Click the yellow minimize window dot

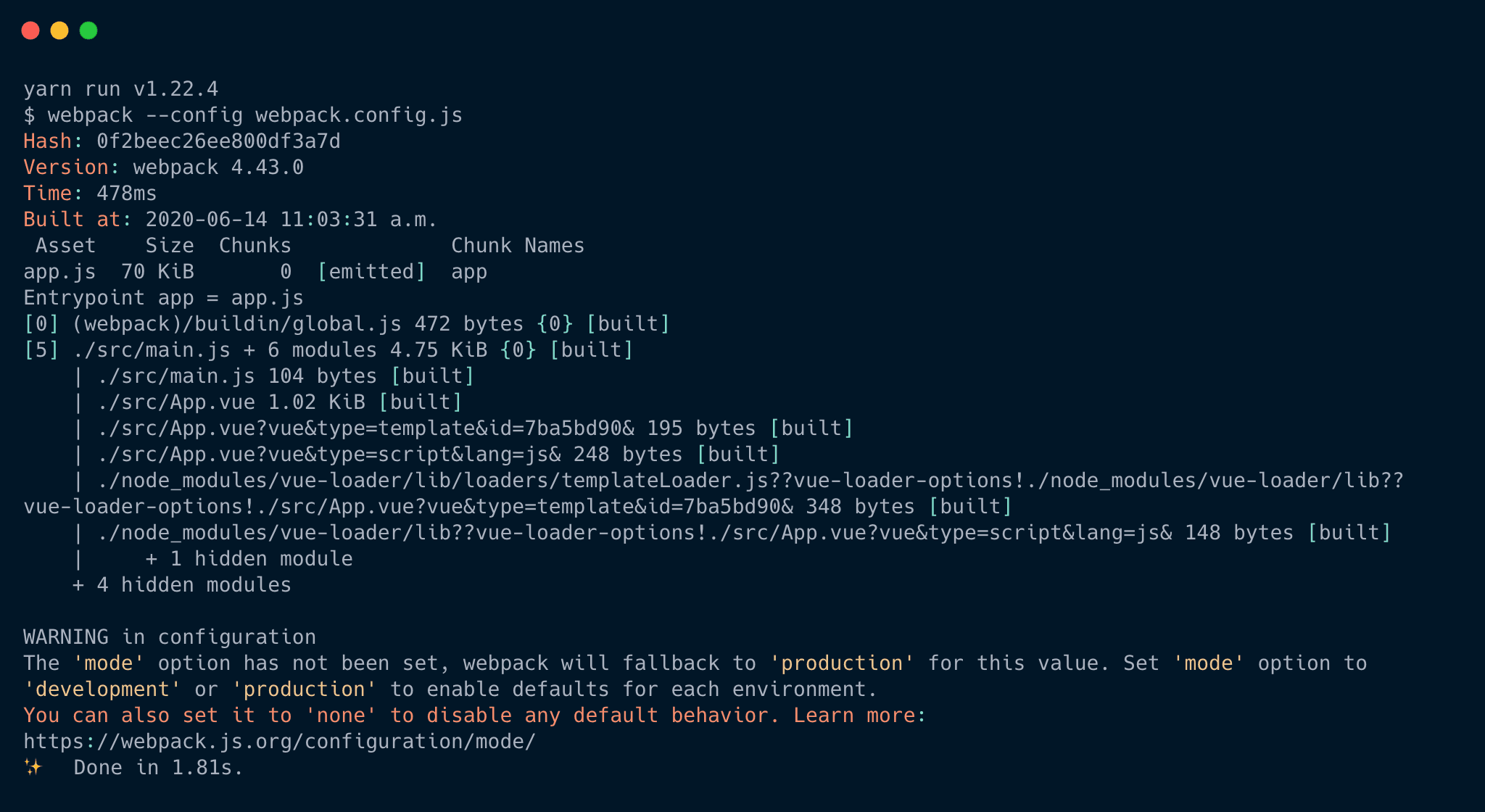(59, 30)
